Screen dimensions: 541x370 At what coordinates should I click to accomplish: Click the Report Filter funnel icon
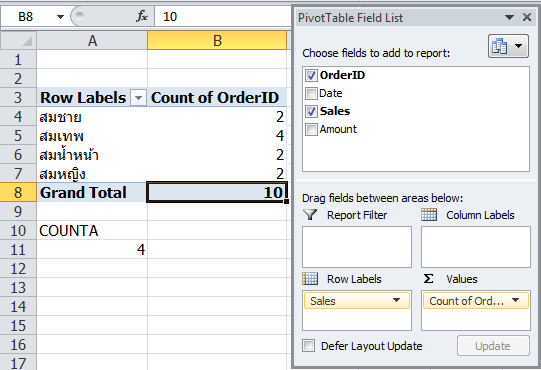point(310,215)
